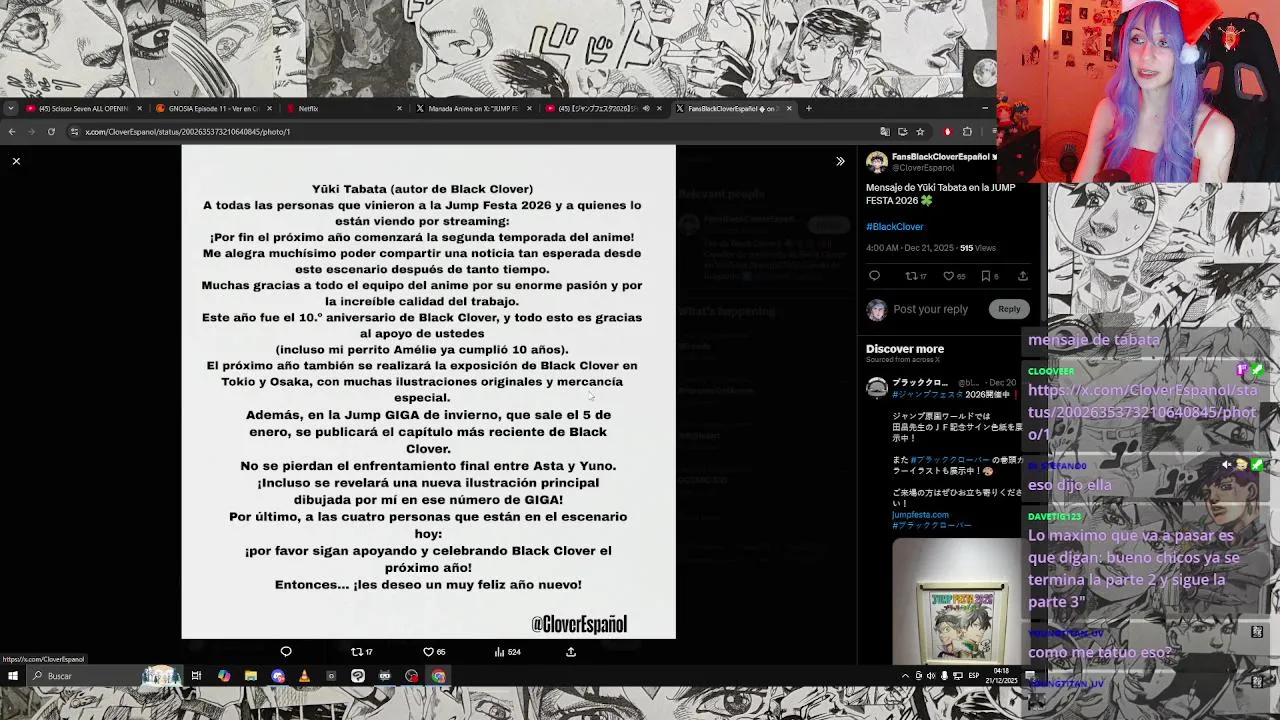Image resolution: width=1280 pixels, height=720 pixels.
Task: Close the photo viewer with the X icon
Action: [16, 161]
